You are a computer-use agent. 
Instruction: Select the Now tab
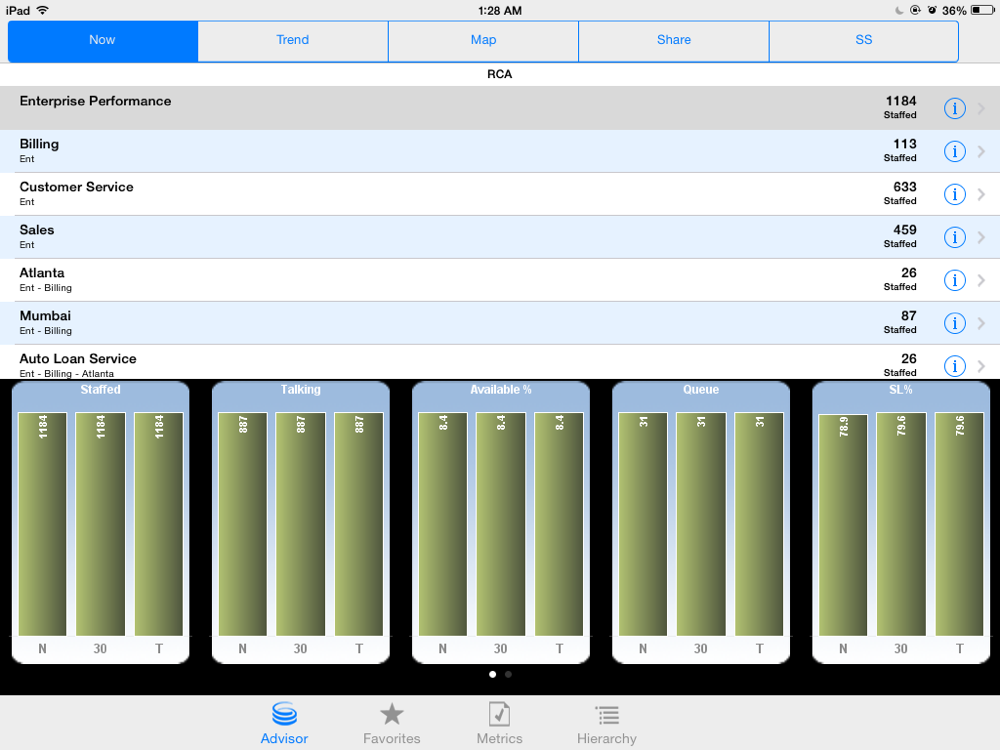(x=103, y=41)
